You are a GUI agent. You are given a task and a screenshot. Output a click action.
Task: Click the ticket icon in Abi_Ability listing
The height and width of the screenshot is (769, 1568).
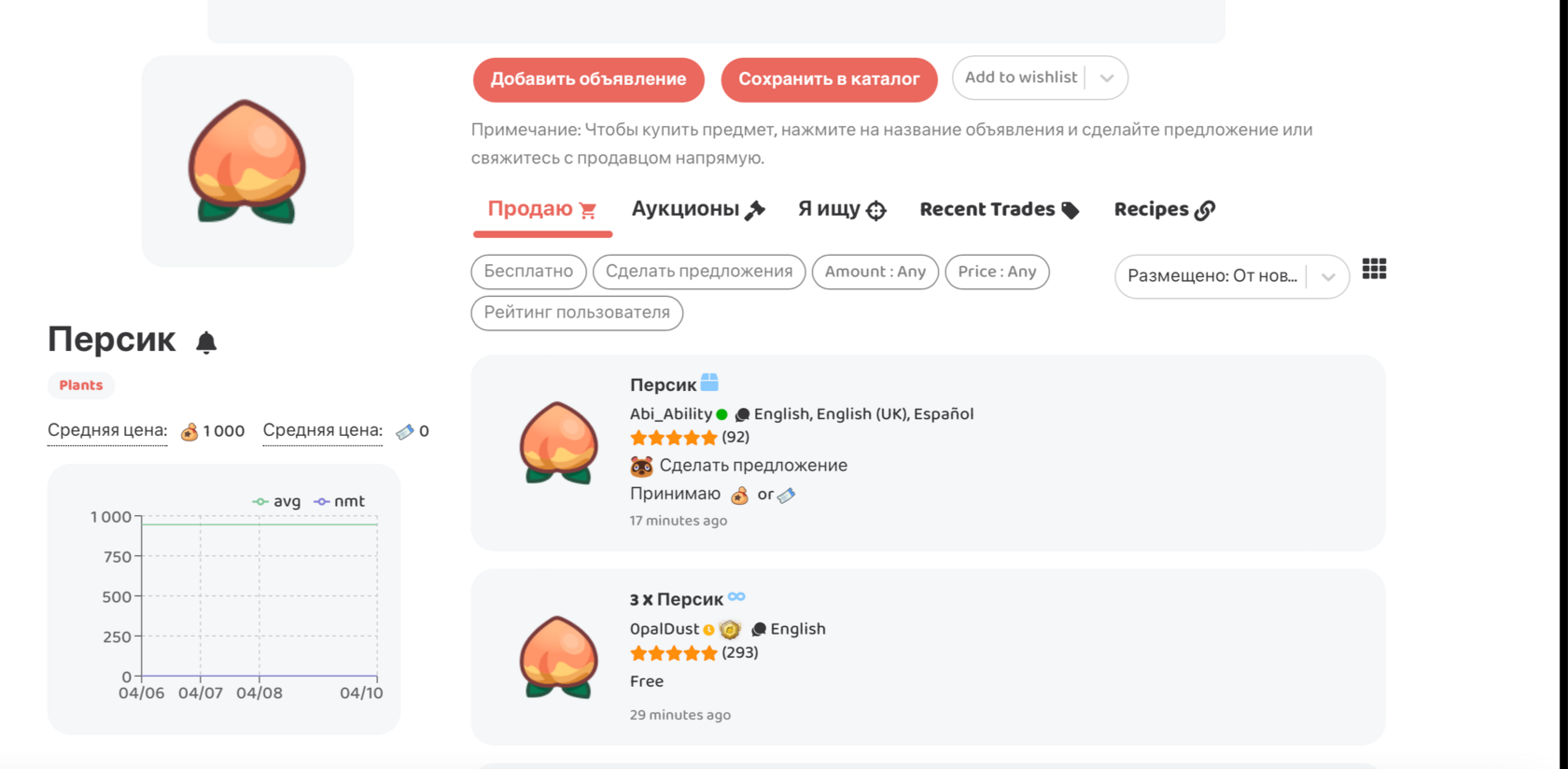tap(786, 496)
